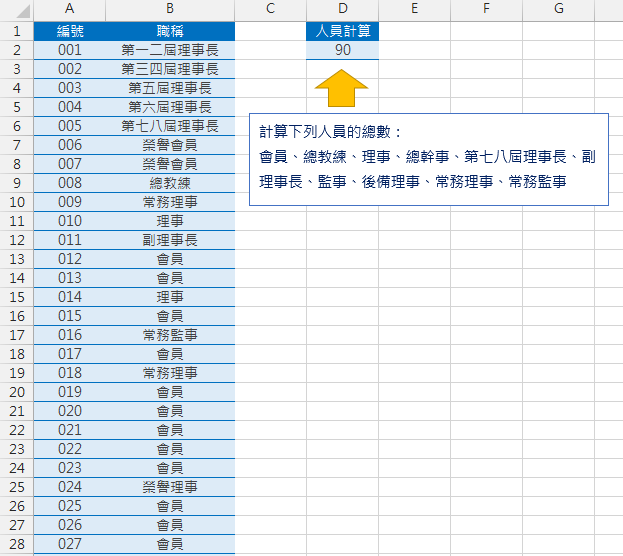Select cell B12 with 副理事長
623x556 pixels.
(170, 240)
